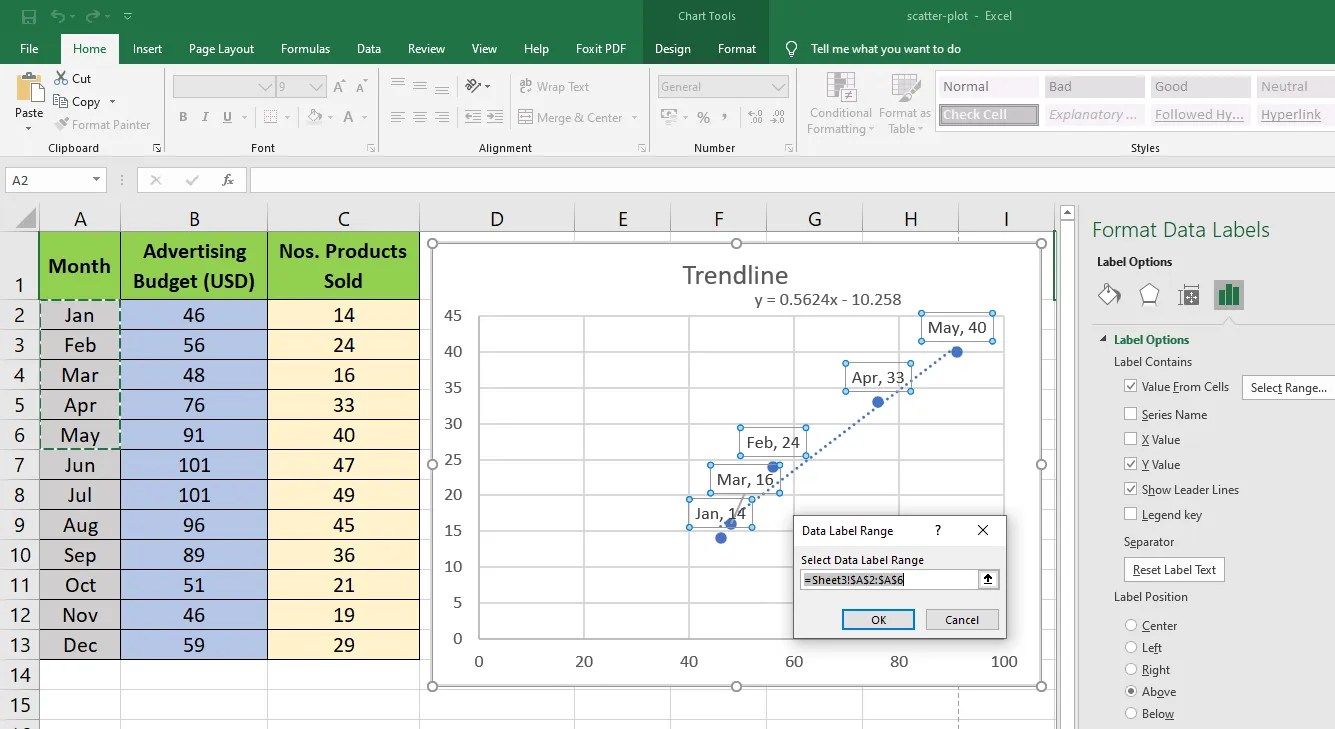This screenshot has width=1335, height=729.
Task: Click the collapse dialog range picker icon
Action: [x=989, y=580]
